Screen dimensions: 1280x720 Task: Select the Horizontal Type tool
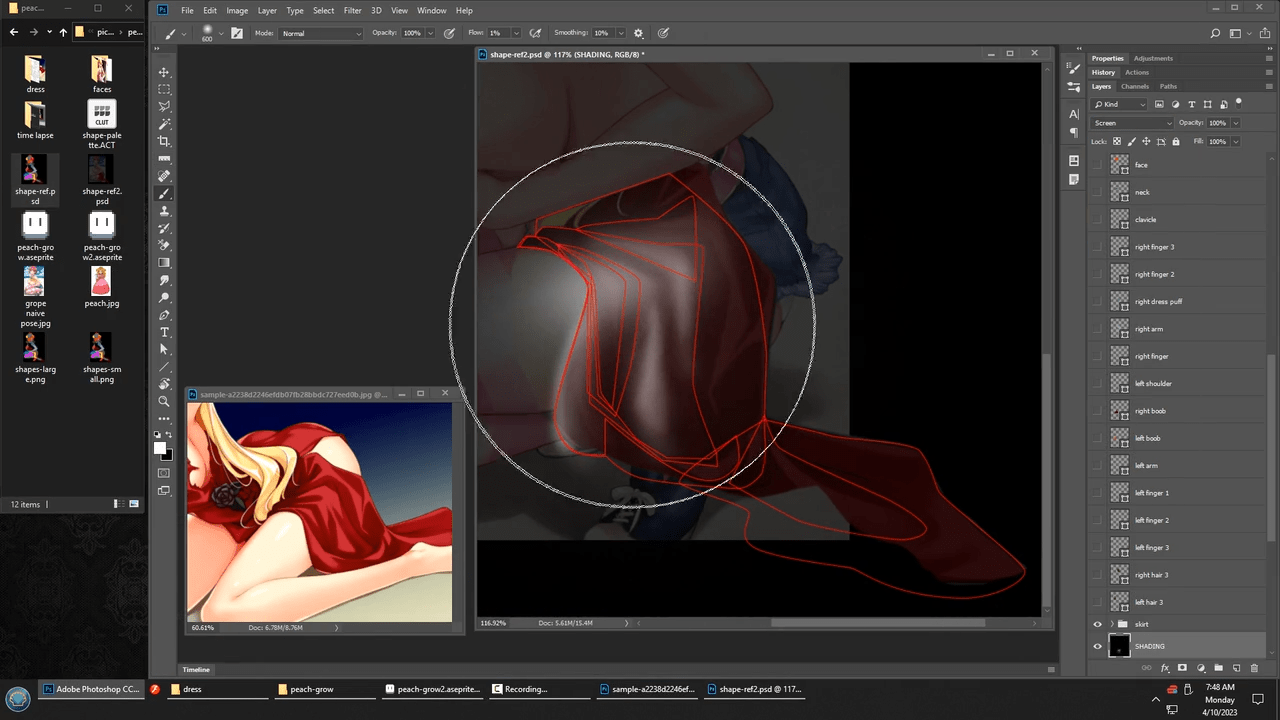(x=164, y=332)
